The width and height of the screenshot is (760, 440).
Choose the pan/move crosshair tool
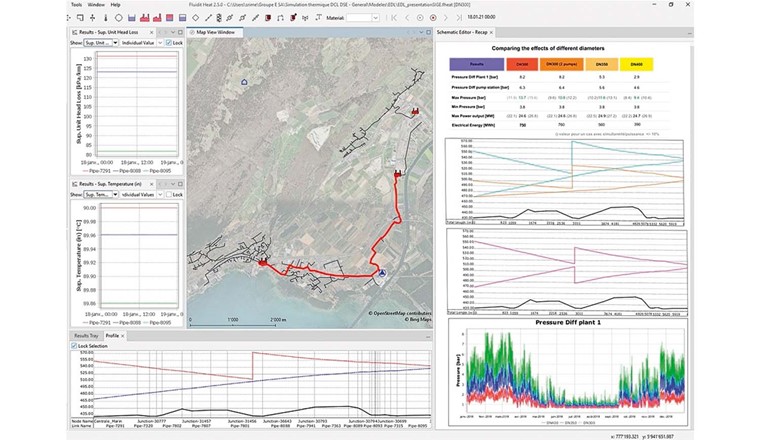click(x=93, y=18)
